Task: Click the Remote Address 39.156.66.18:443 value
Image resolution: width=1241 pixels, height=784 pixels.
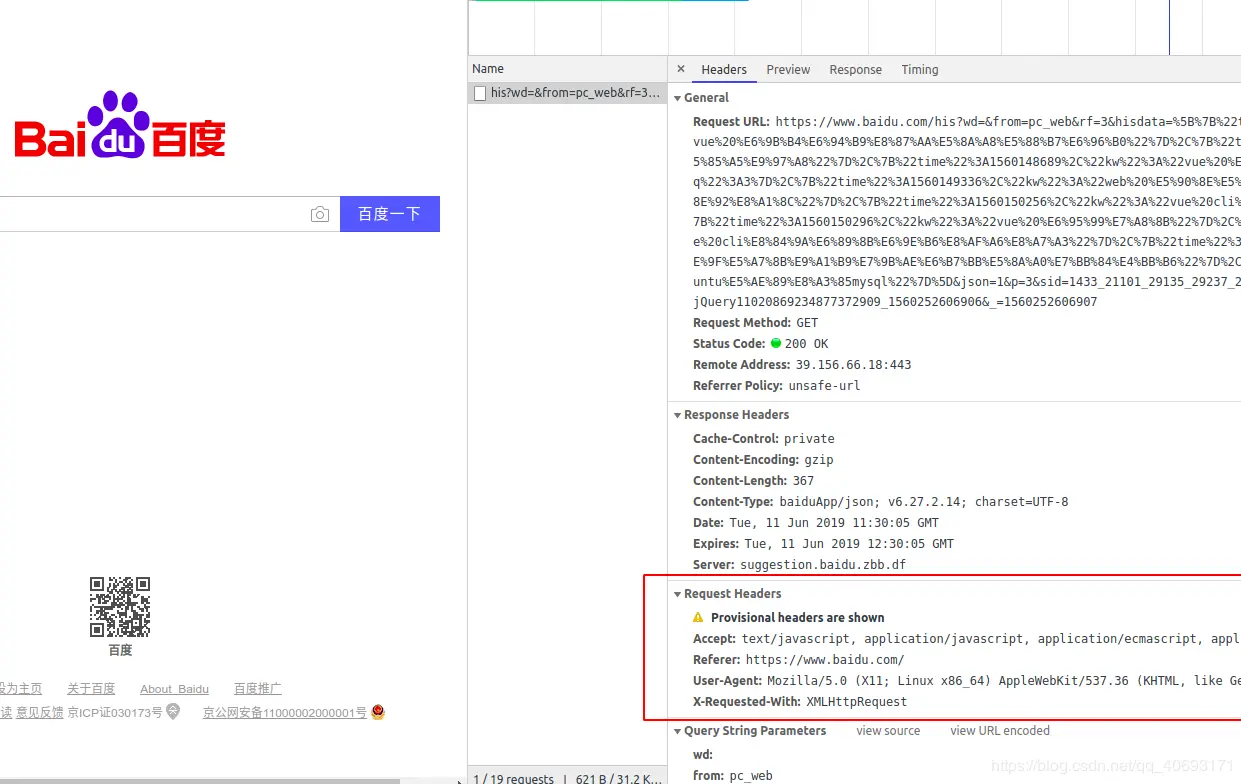Action: [854, 365]
